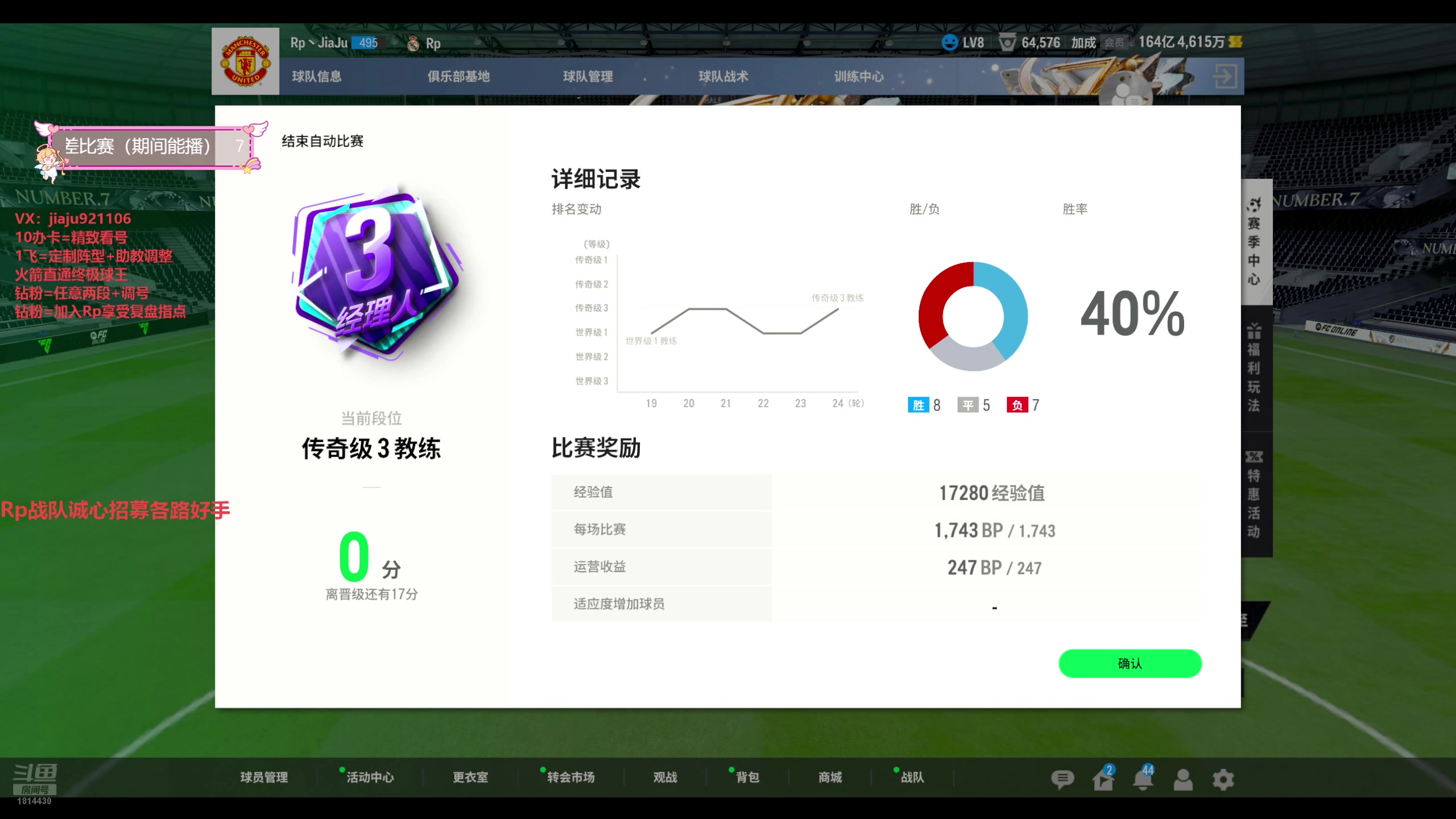Open 背包 backpack inventory
This screenshot has height=819, width=1456.
(747, 777)
